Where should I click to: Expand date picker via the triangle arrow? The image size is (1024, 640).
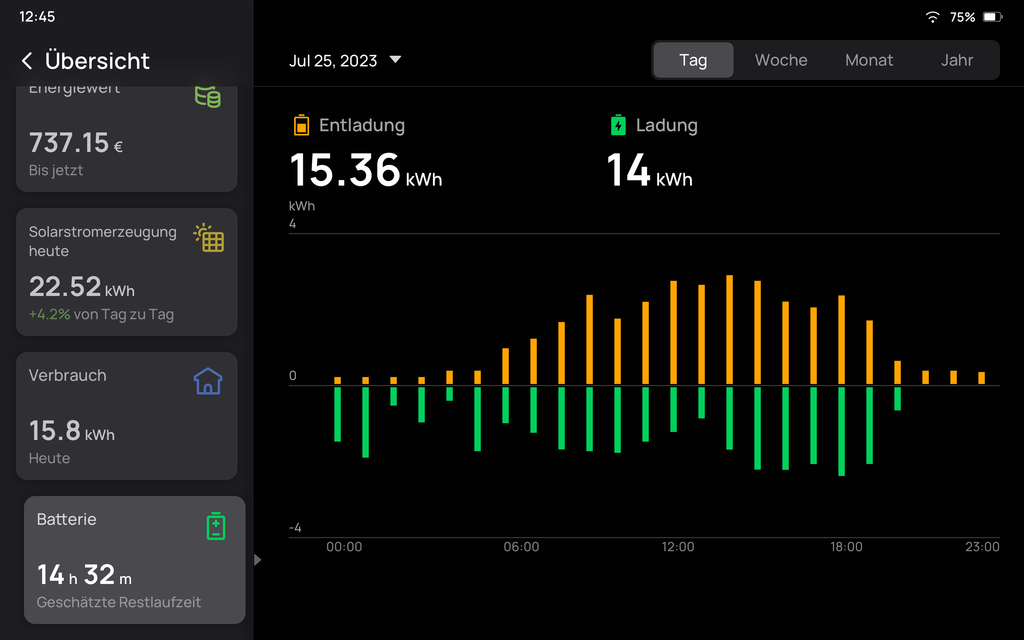pyautogui.click(x=395, y=60)
